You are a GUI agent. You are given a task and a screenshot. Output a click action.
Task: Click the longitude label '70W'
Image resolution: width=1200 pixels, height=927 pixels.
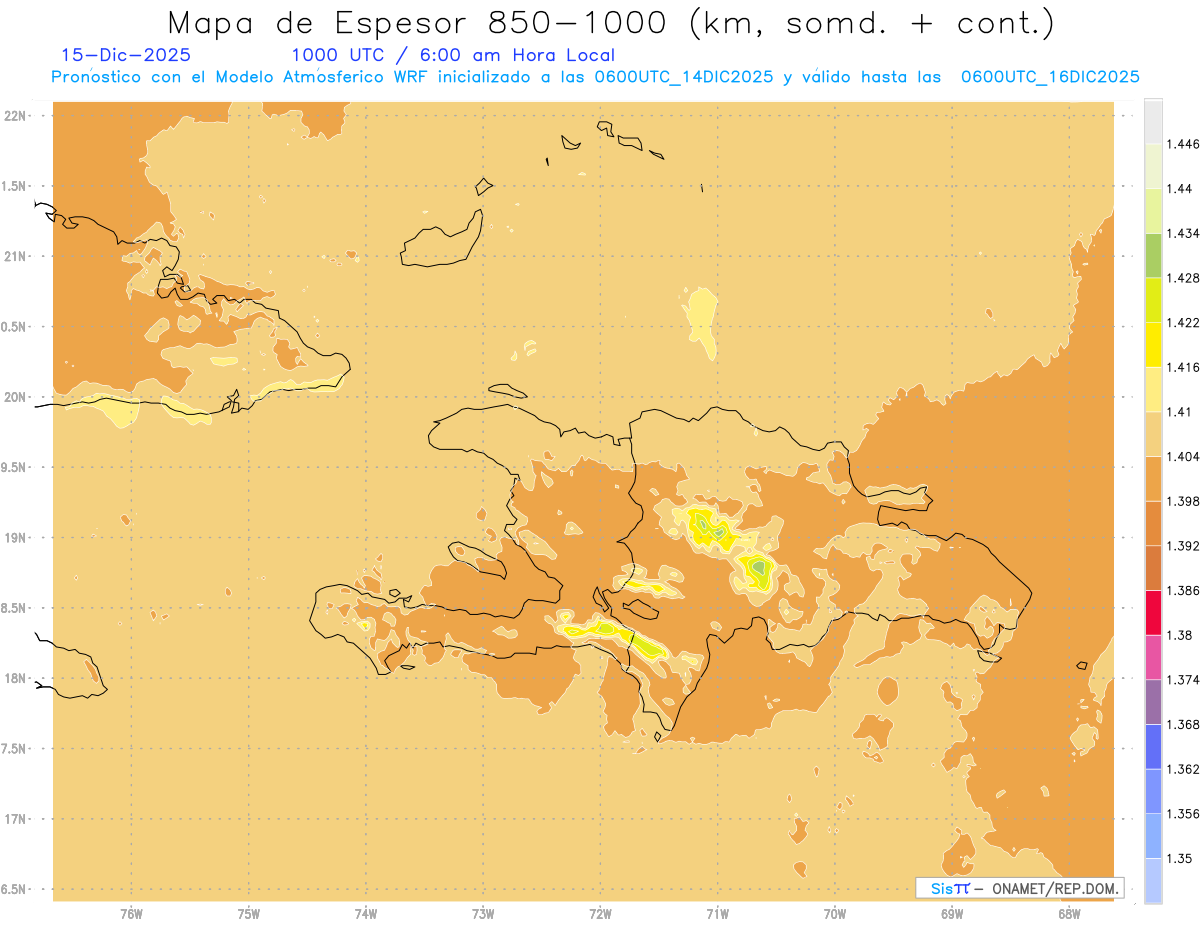[835, 914]
